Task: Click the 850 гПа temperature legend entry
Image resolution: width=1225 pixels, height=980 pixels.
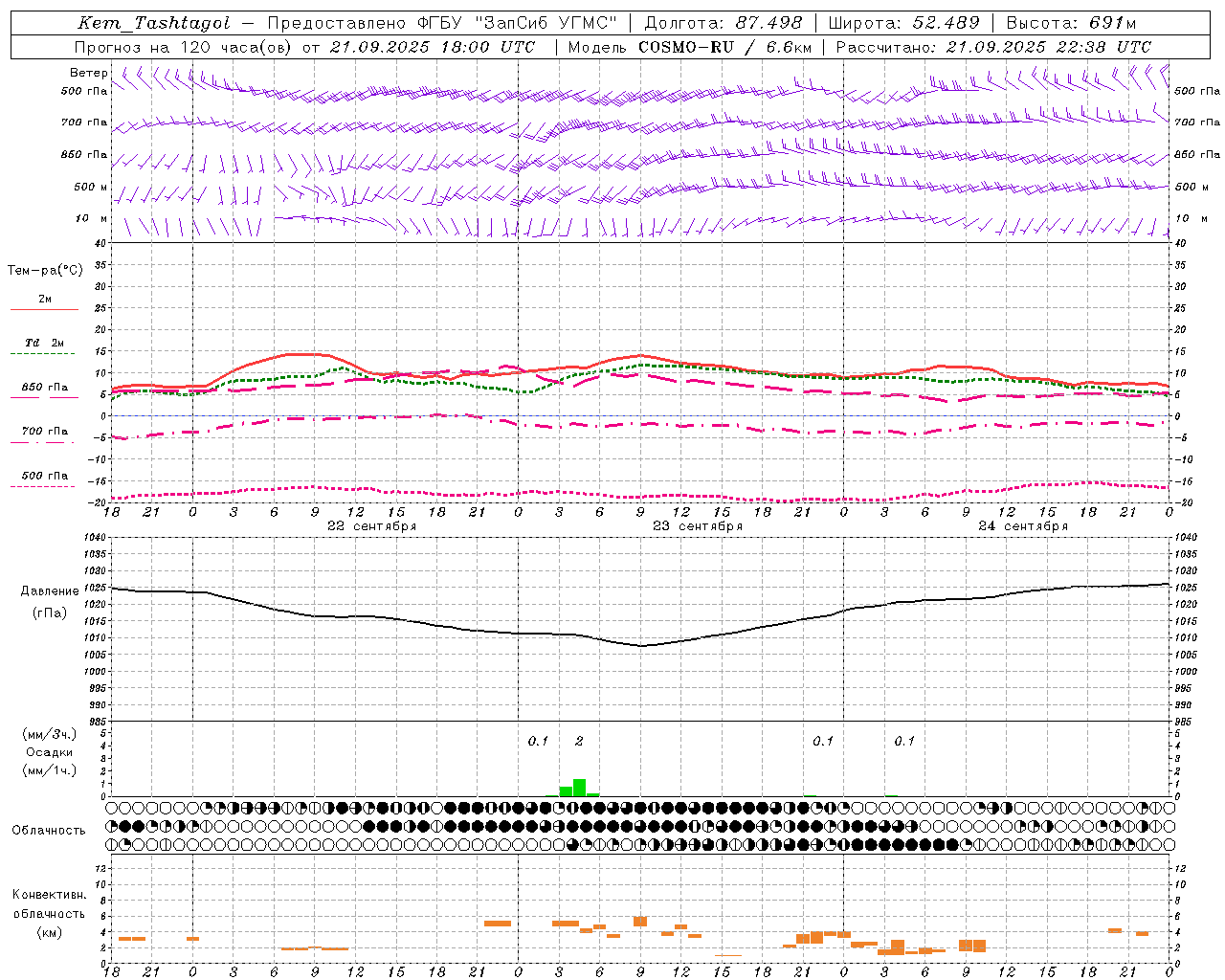Action: (45, 388)
